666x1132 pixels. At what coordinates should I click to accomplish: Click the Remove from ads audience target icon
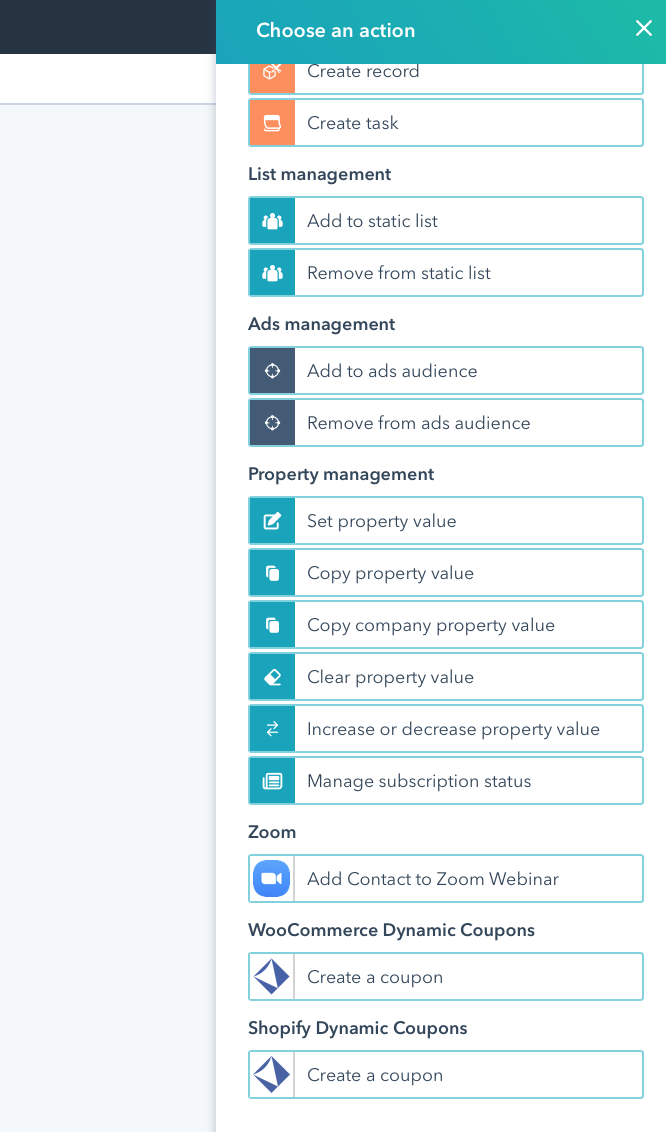pyautogui.click(x=272, y=423)
